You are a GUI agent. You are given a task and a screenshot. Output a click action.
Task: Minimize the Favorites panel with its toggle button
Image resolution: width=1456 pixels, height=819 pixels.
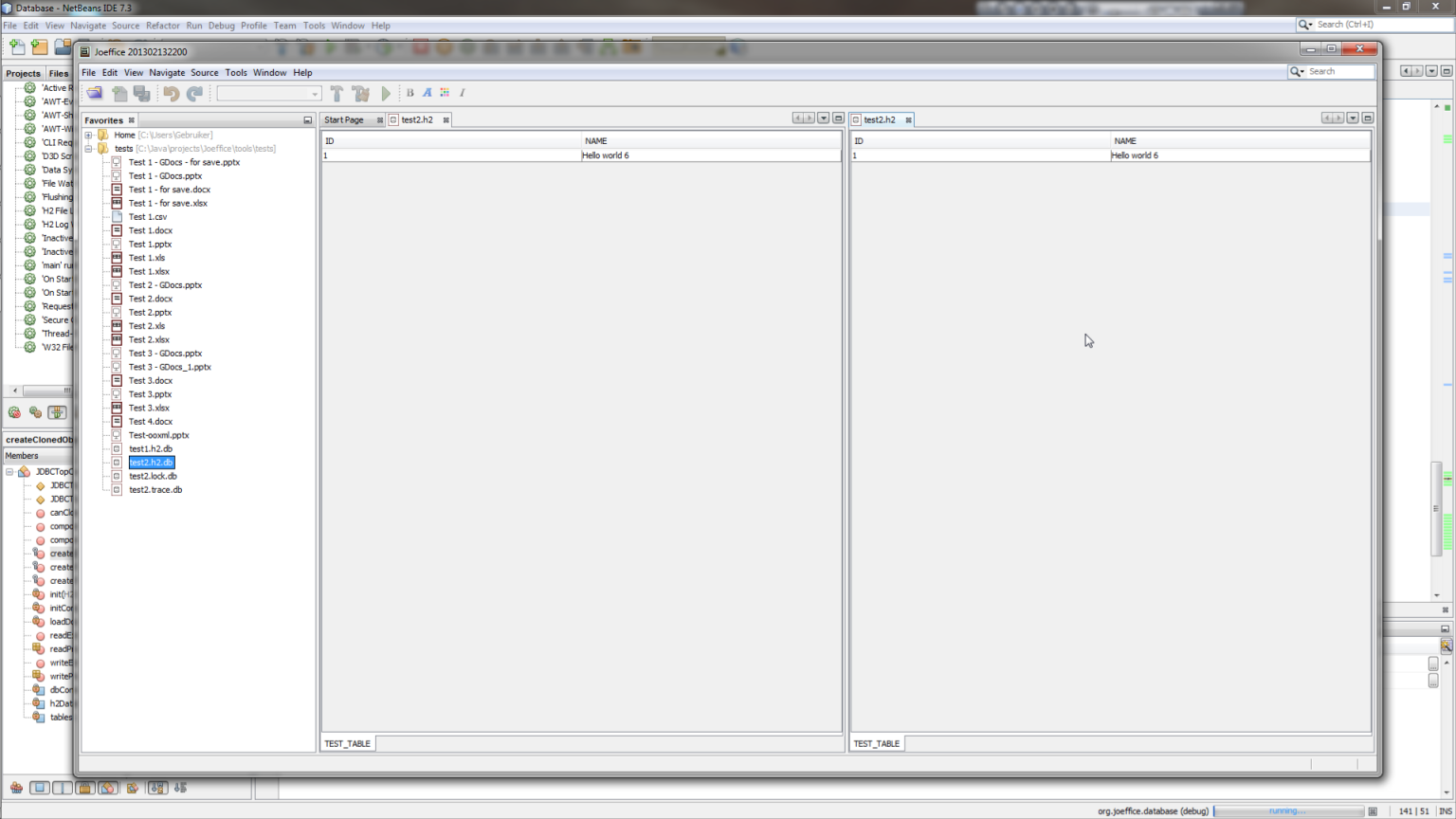pos(305,119)
